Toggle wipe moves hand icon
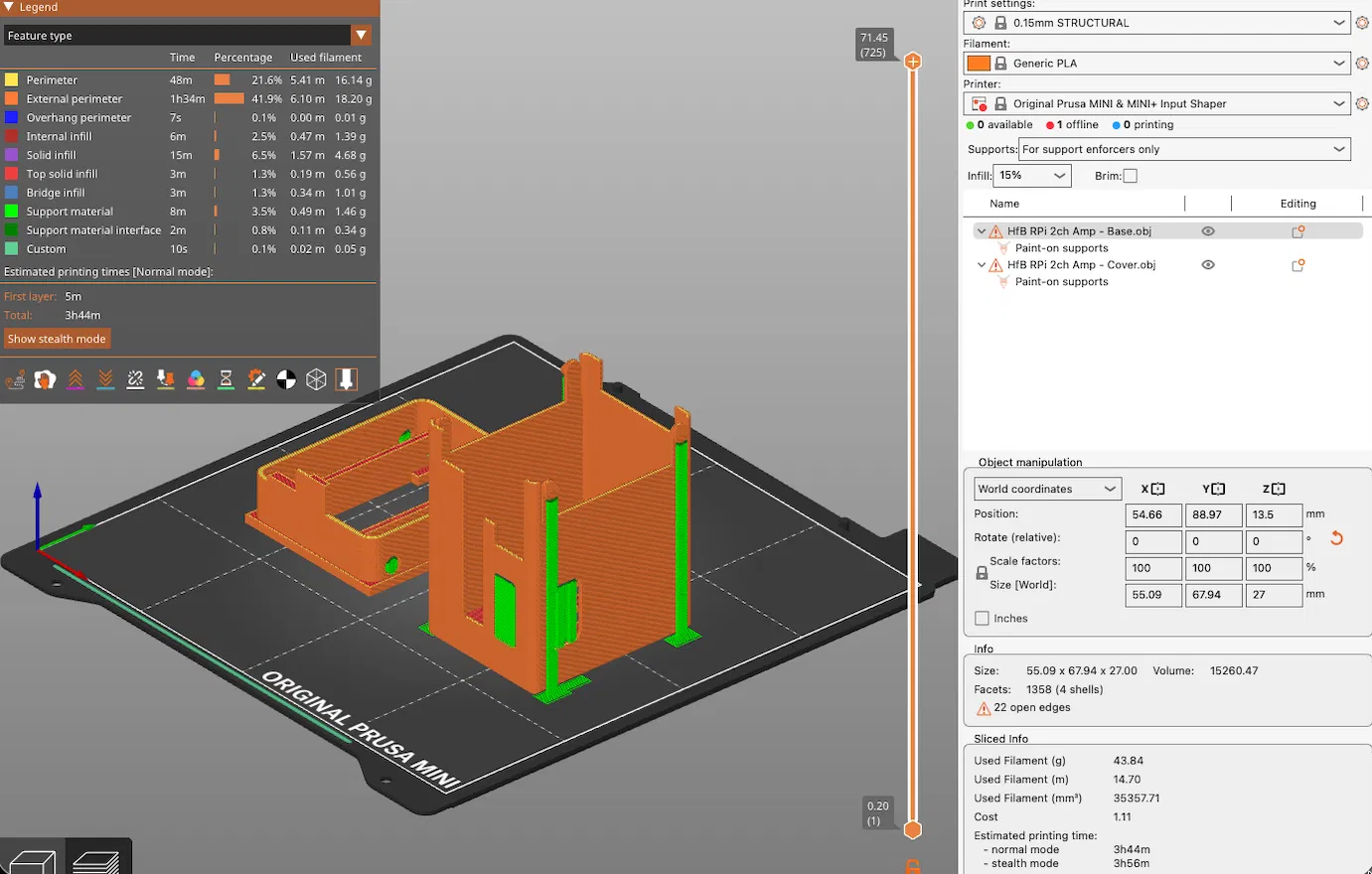The width and height of the screenshot is (1372, 874). coord(45,379)
